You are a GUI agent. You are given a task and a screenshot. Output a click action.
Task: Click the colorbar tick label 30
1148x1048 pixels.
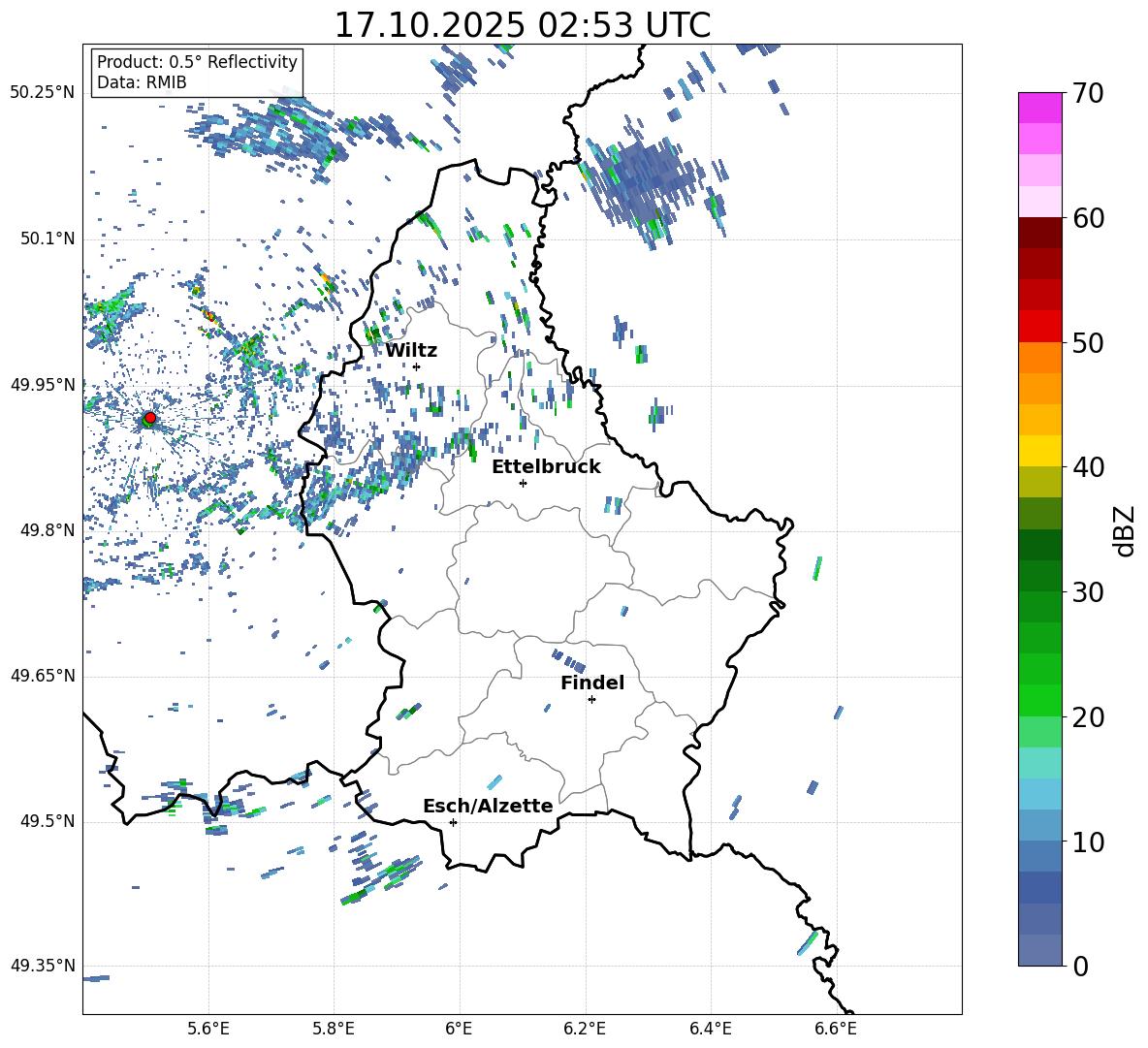coord(1088,592)
